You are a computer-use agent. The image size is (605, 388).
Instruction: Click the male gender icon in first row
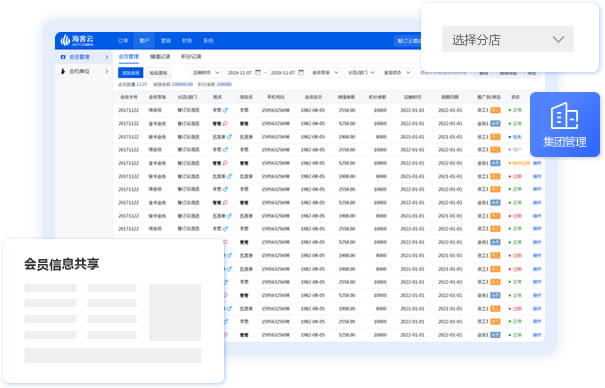click(225, 110)
